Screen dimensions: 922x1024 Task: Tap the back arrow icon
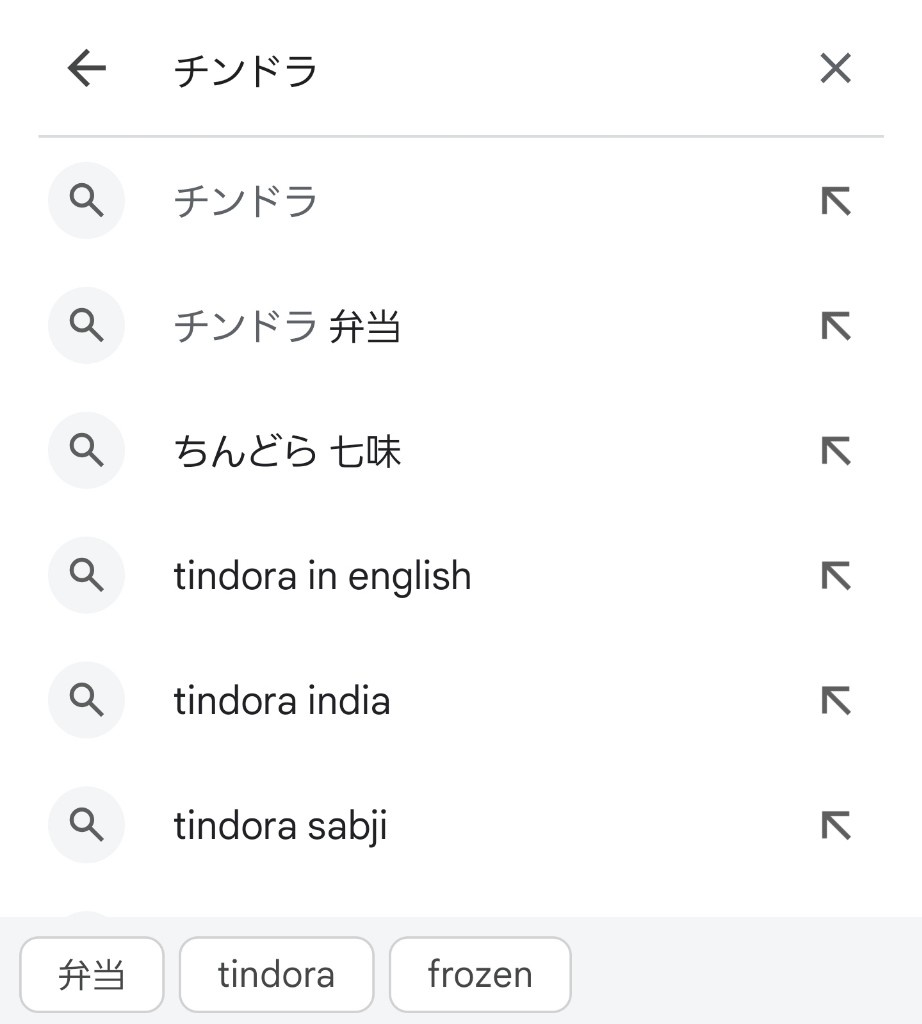point(86,69)
